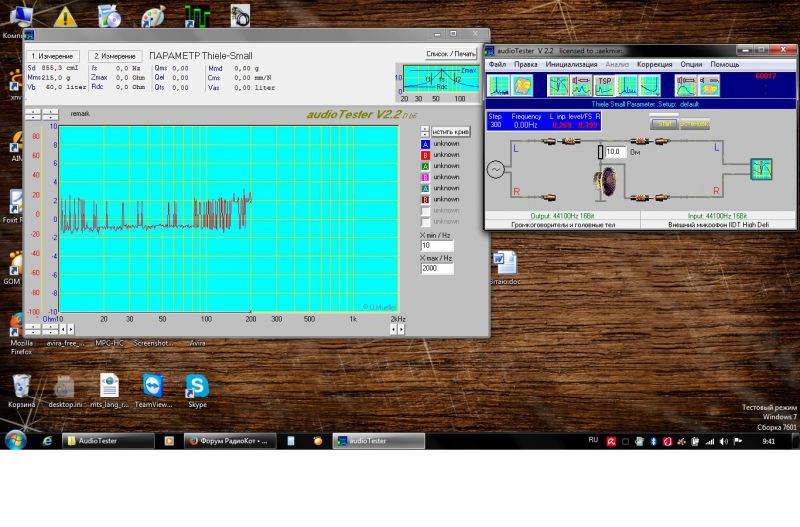Open the 3D waterfall plot tool icon
Screen dimensions: 800x527
coord(522,85)
